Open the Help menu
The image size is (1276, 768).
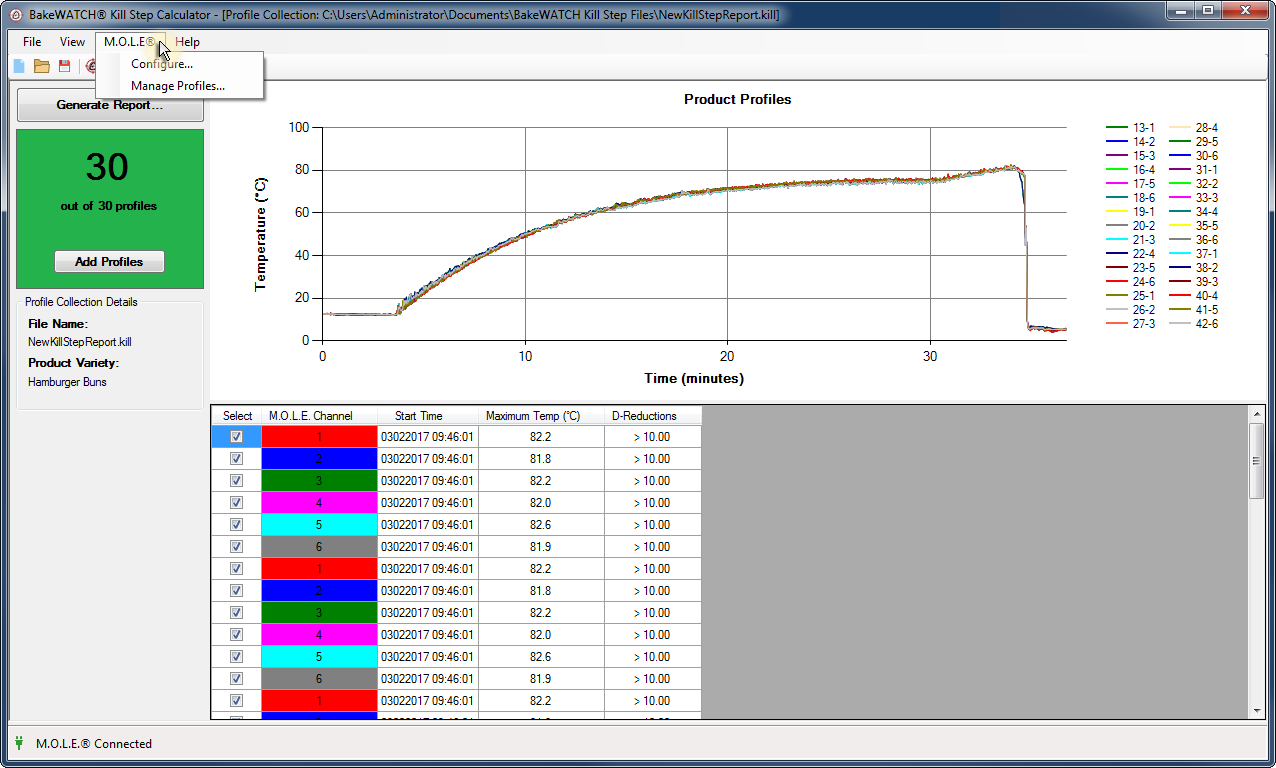188,42
